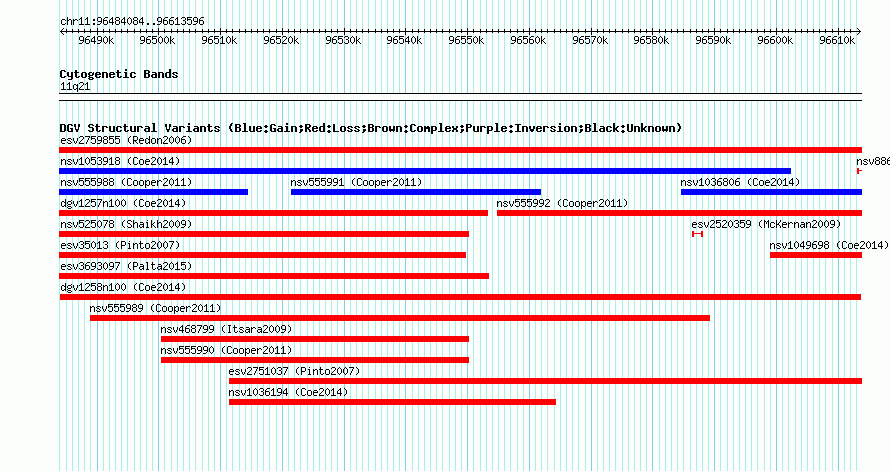The image size is (890, 471).
Task: Click esv2751037 (Pinto2007) label
Action: [x=294, y=371]
